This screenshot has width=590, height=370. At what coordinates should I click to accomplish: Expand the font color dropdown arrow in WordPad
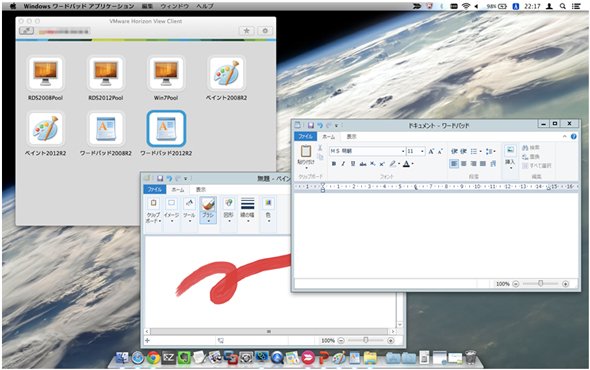413,164
